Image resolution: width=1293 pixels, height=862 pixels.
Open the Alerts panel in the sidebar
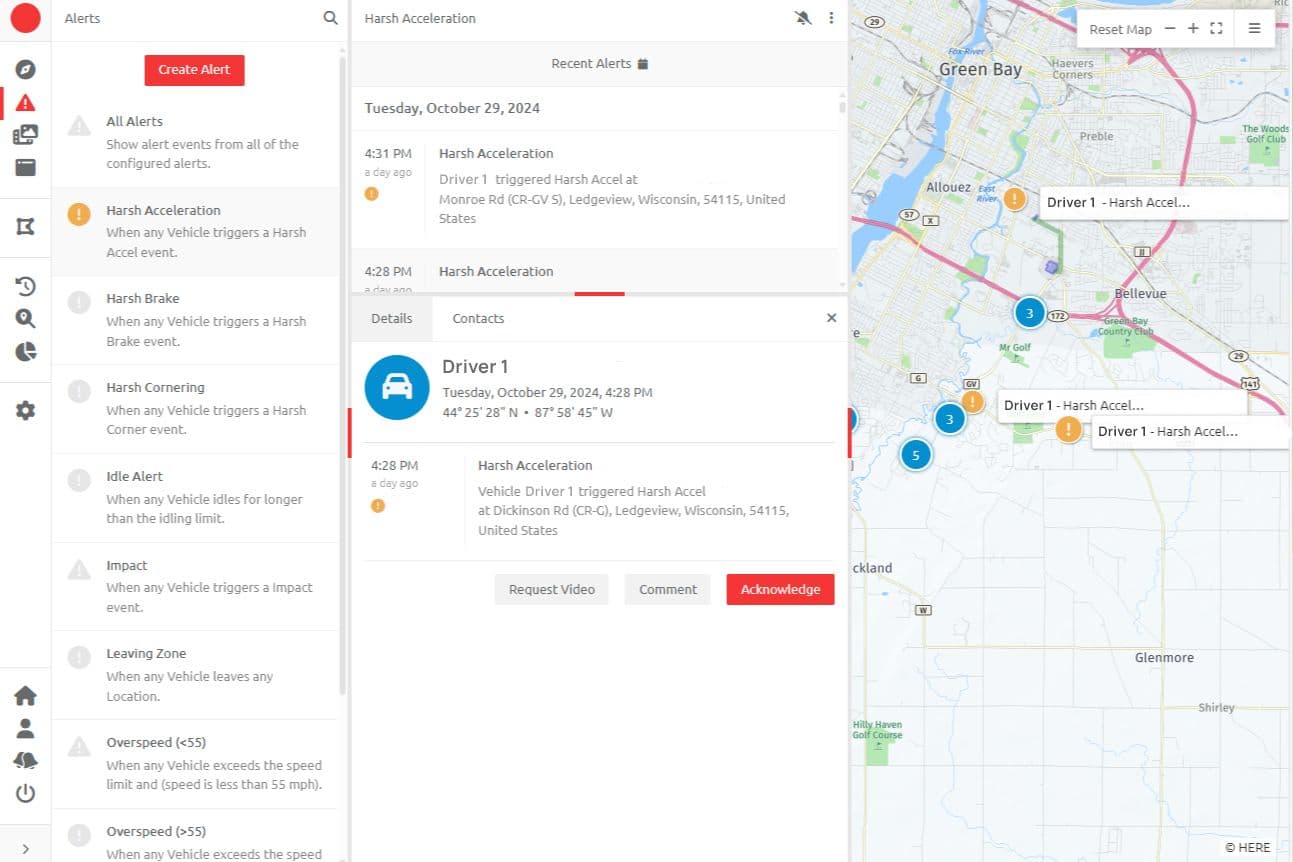tap(25, 102)
